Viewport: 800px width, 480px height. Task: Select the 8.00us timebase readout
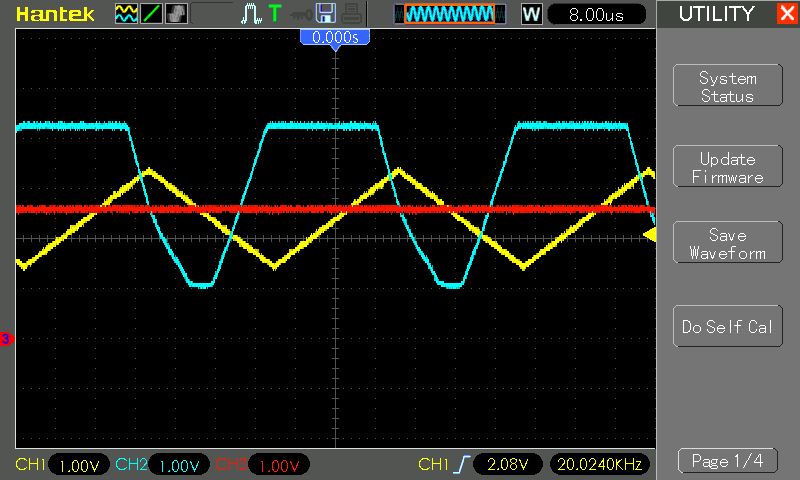point(596,15)
